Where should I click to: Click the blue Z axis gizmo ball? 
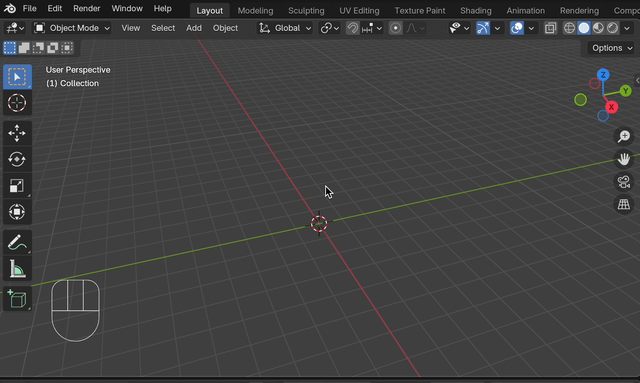tap(603, 75)
